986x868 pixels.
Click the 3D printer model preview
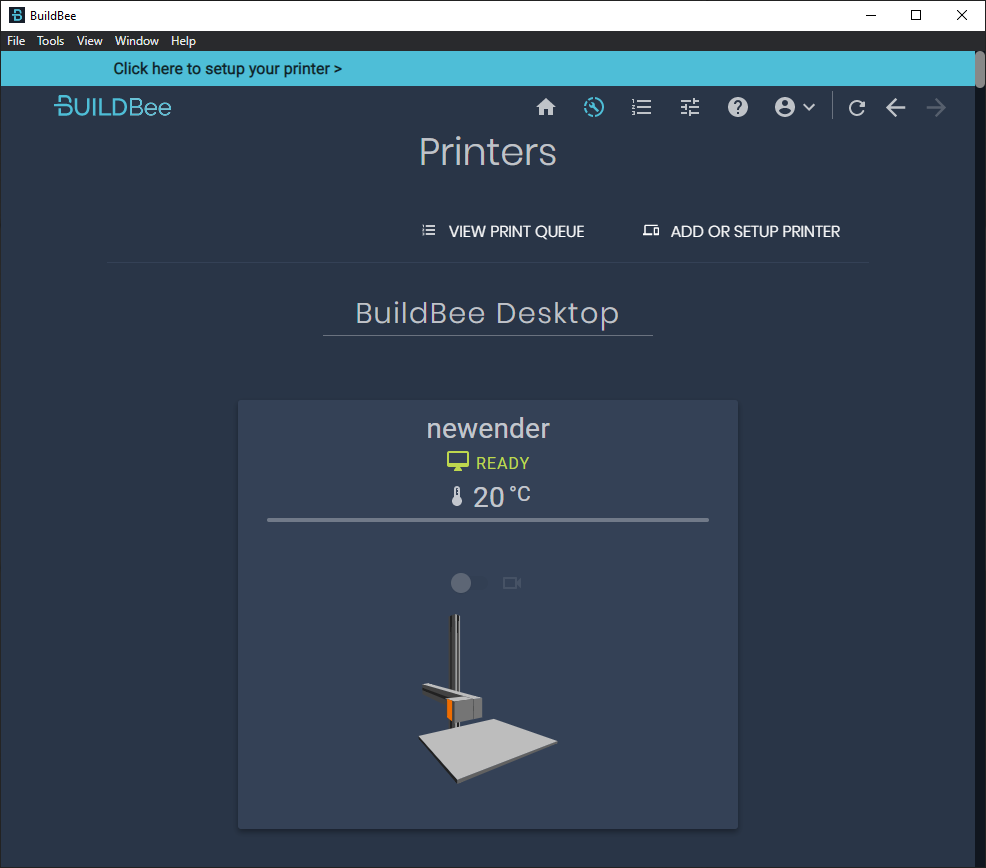[x=487, y=699]
